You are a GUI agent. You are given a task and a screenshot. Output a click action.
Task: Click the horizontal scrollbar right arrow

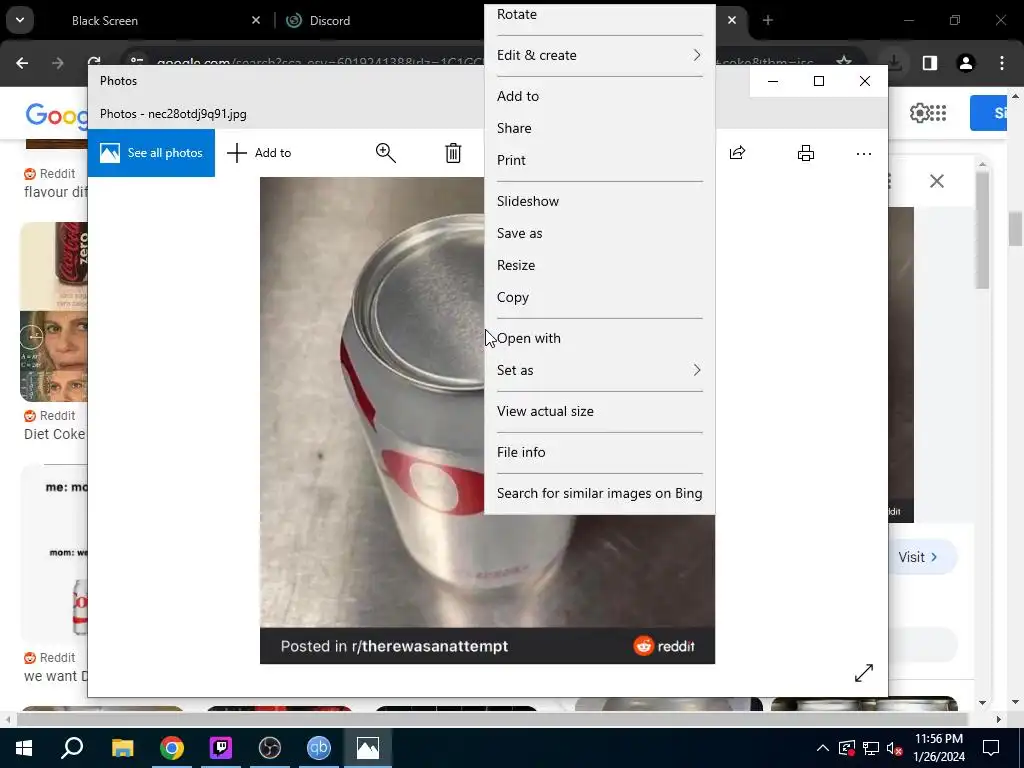coord(998,720)
